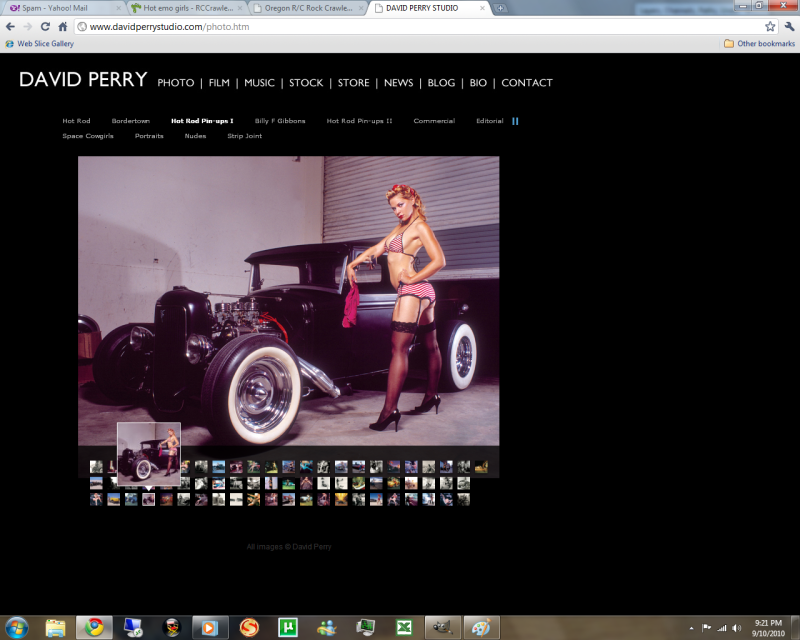
Task: Click the enlarged hot rod thumbnail preview
Action: (x=148, y=454)
